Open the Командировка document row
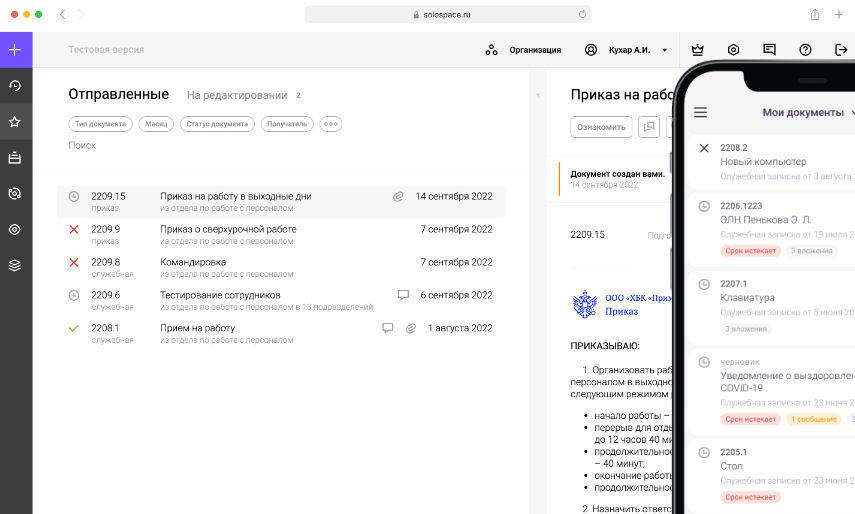Screen dimensions: 855x514 (x=280, y=268)
